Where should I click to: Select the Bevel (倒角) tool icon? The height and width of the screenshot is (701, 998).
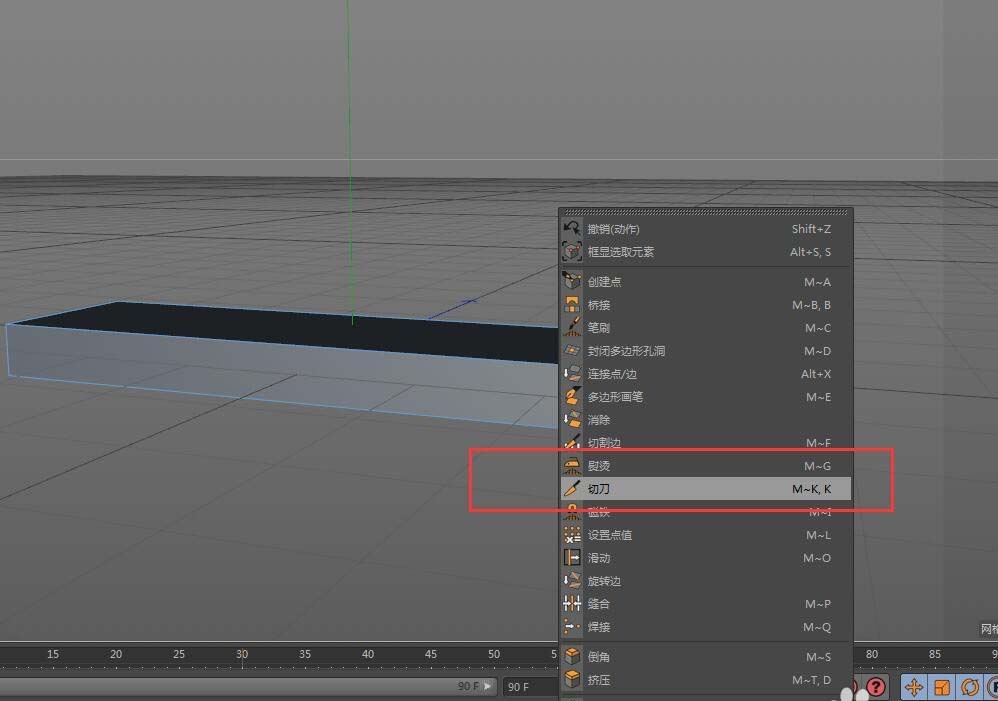coord(573,656)
